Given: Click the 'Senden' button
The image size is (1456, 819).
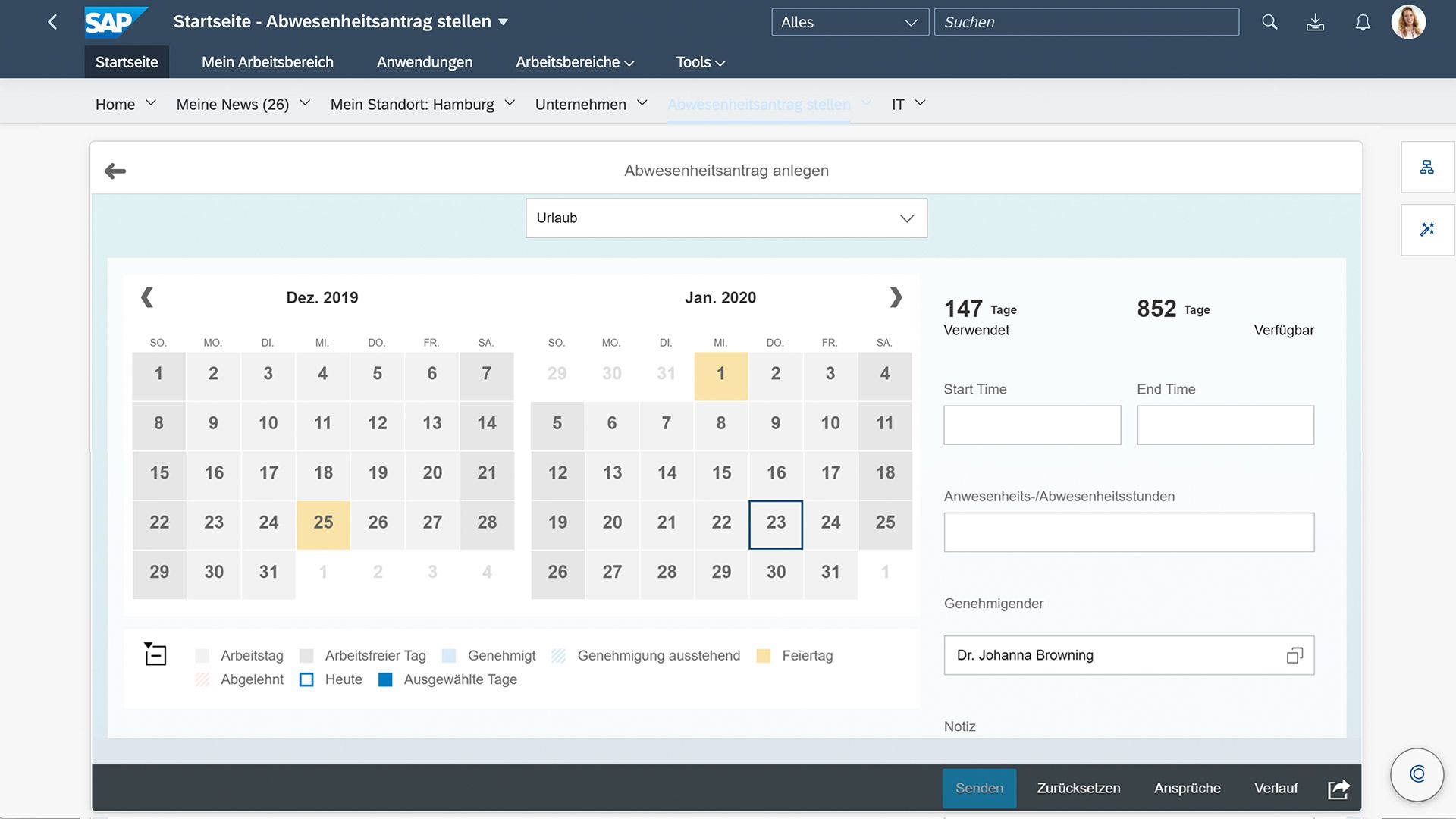Looking at the screenshot, I should [x=979, y=788].
